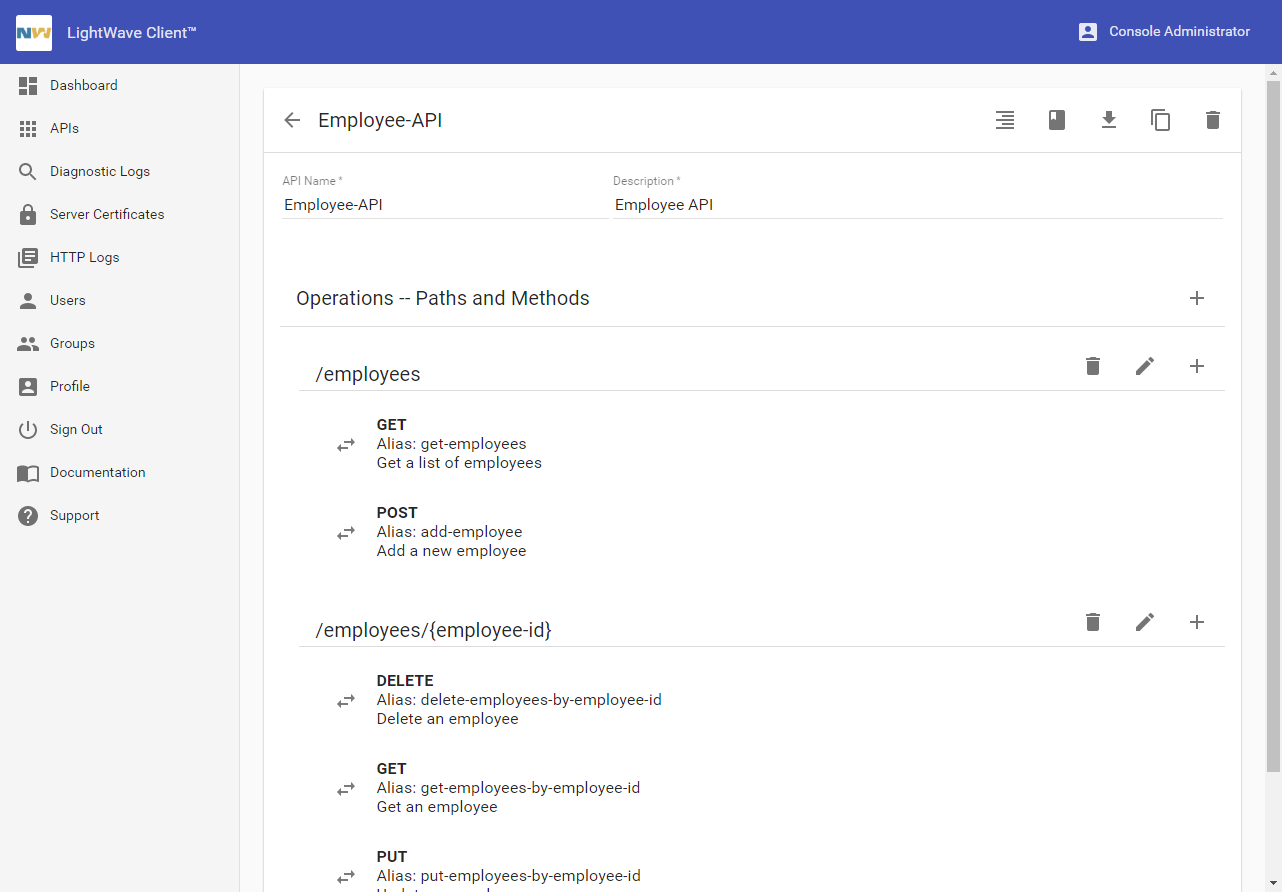The width and height of the screenshot is (1282, 892).
Task: Add a new path to Operations section
Action: (1196, 298)
